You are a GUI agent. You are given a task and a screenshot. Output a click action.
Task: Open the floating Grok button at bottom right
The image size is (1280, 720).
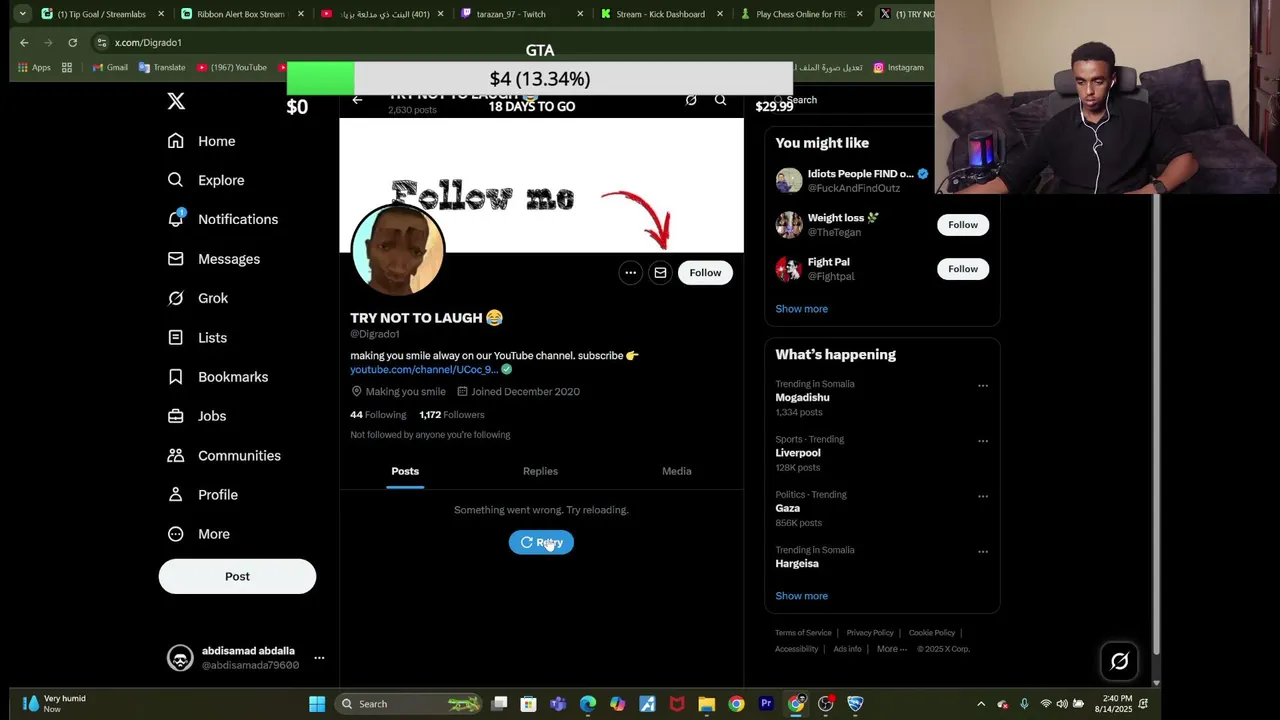coord(1119,661)
